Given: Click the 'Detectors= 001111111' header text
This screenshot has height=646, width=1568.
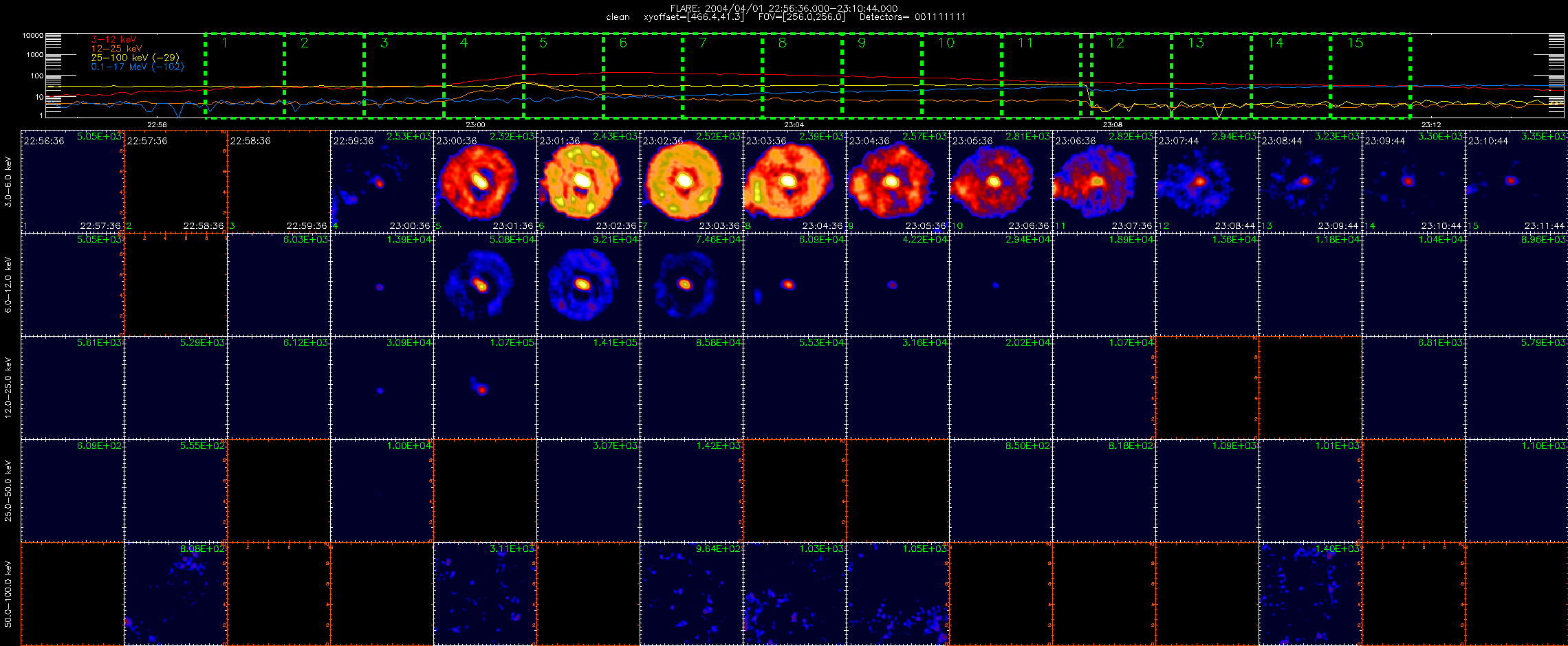Looking at the screenshot, I should [913, 17].
